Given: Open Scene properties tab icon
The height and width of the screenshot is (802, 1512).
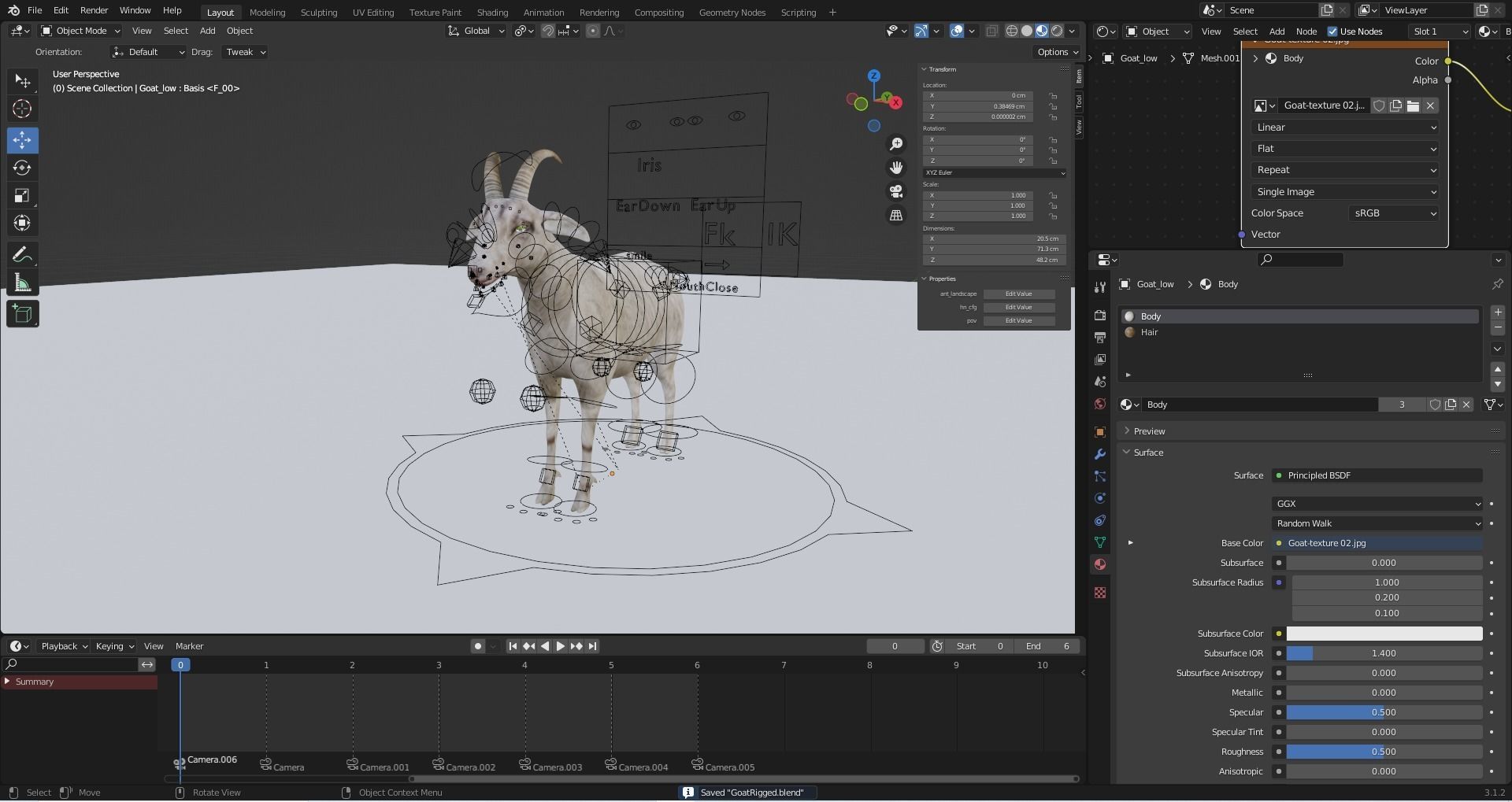Looking at the screenshot, I should coord(1100,382).
